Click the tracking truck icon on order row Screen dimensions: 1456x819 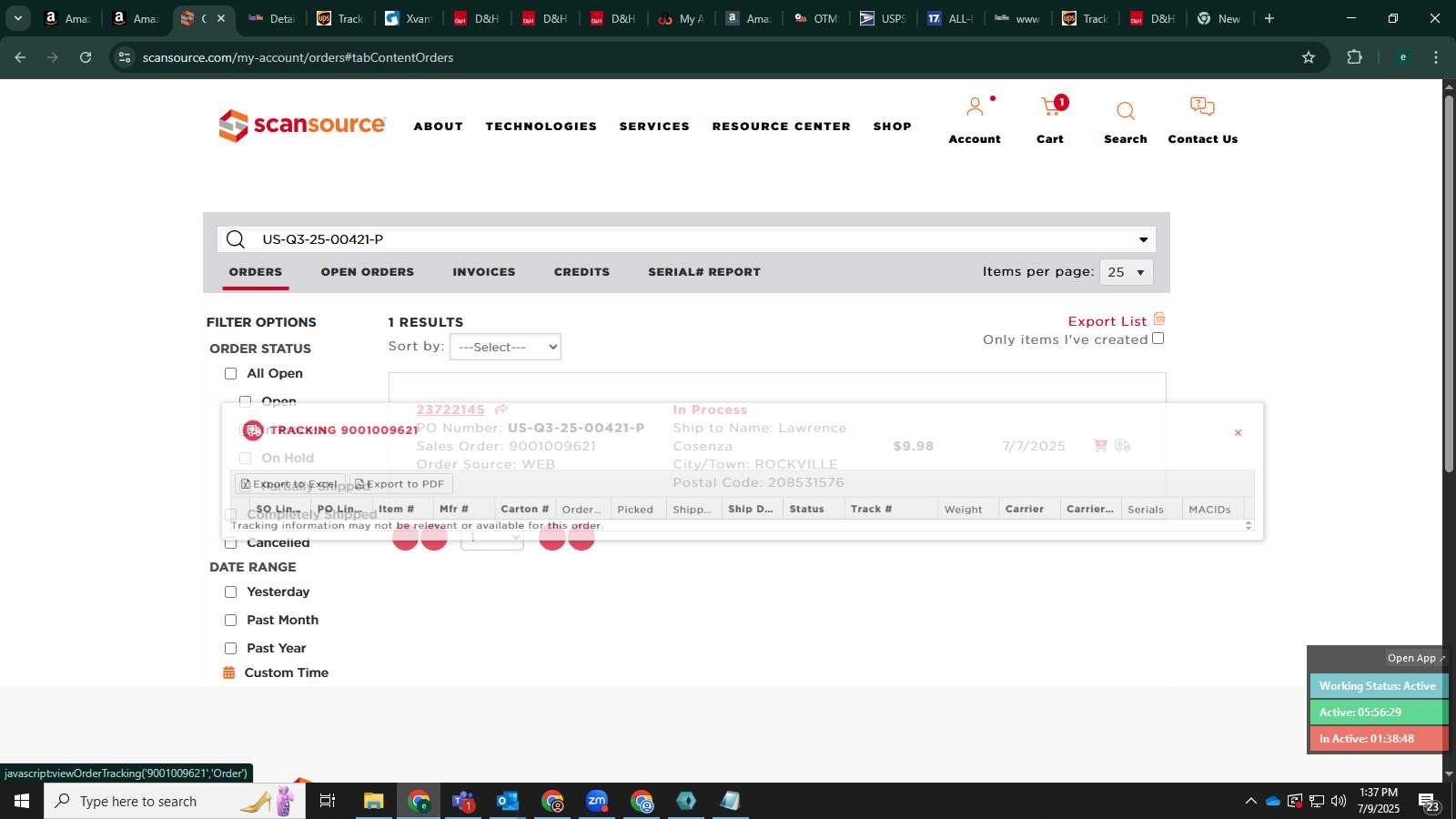[x=1123, y=445]
